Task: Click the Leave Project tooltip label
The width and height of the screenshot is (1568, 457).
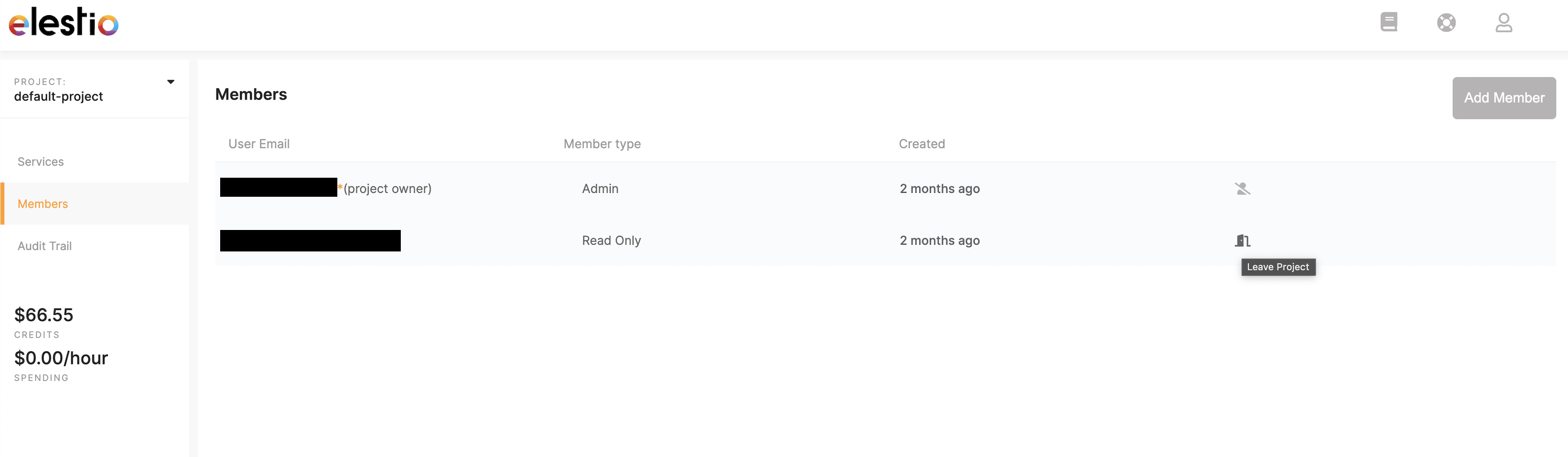Action: pos(1278,267)
